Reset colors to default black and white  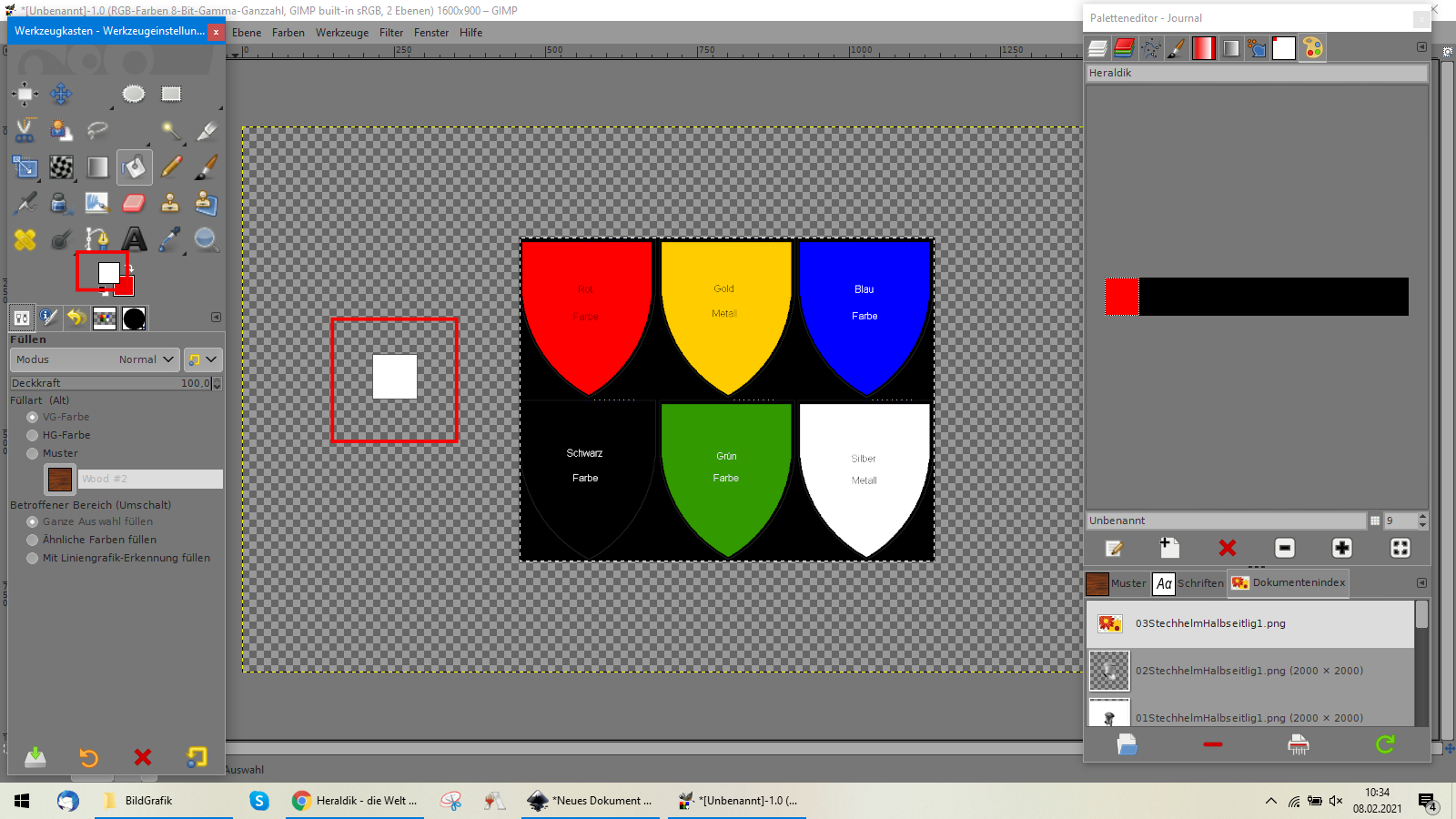[x=105, y=291]
